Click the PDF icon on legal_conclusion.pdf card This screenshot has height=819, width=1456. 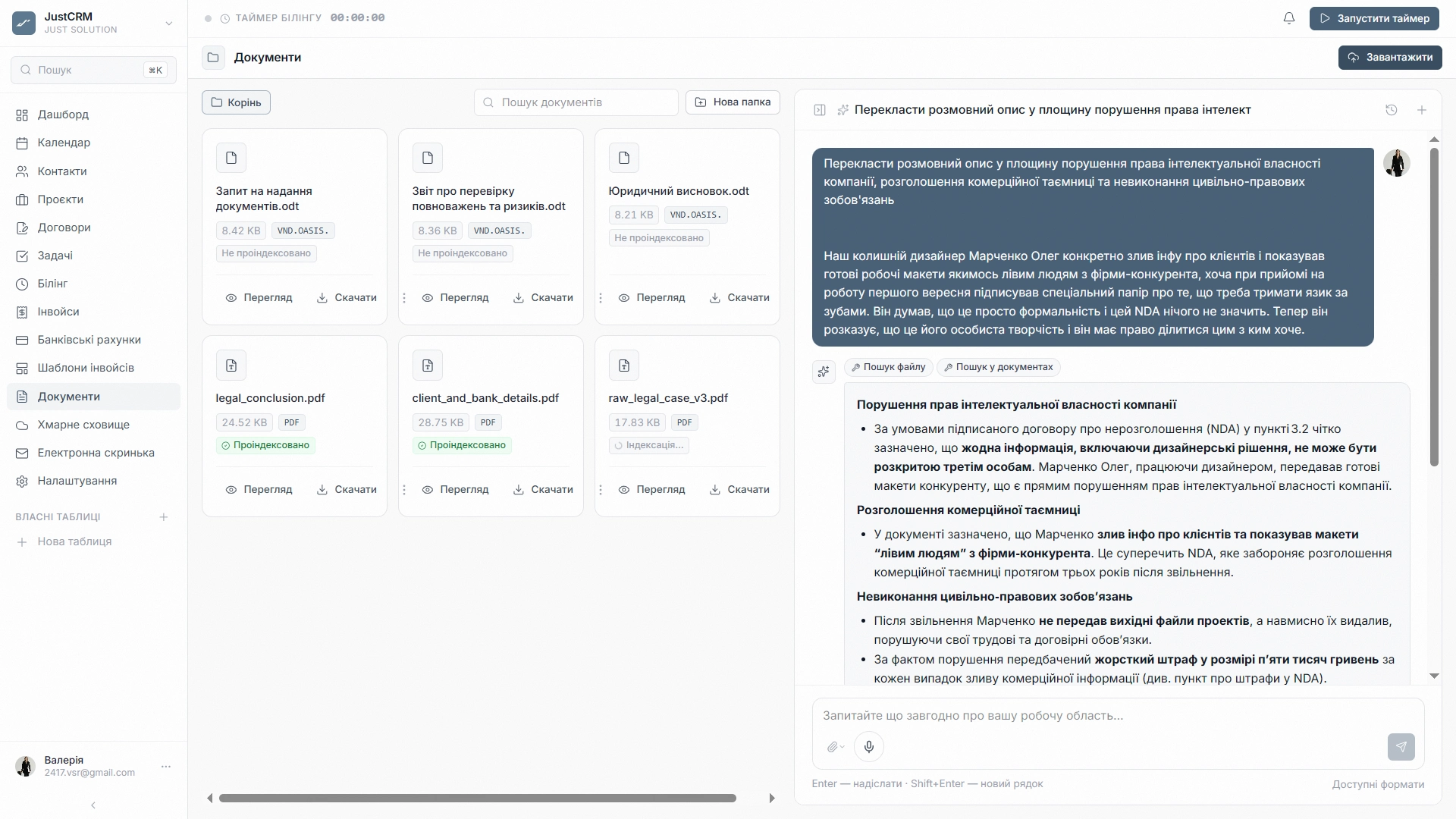pos(231,366)
